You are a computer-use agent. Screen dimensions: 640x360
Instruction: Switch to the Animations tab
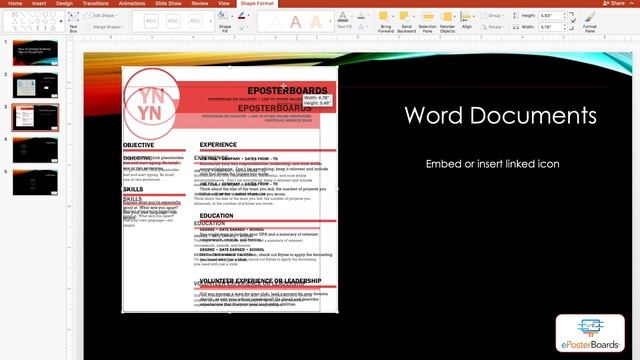tap(132, 3)
